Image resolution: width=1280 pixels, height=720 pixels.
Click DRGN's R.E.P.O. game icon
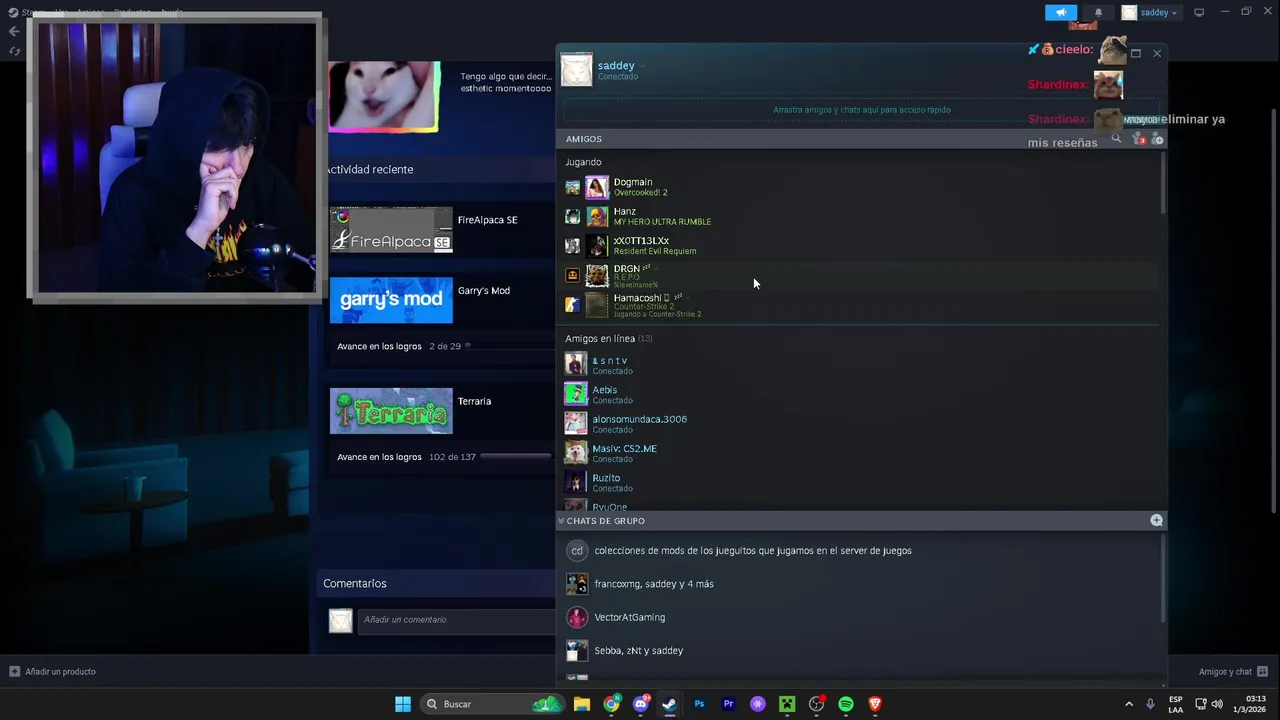pyautogui.click(x=572, y=275)
